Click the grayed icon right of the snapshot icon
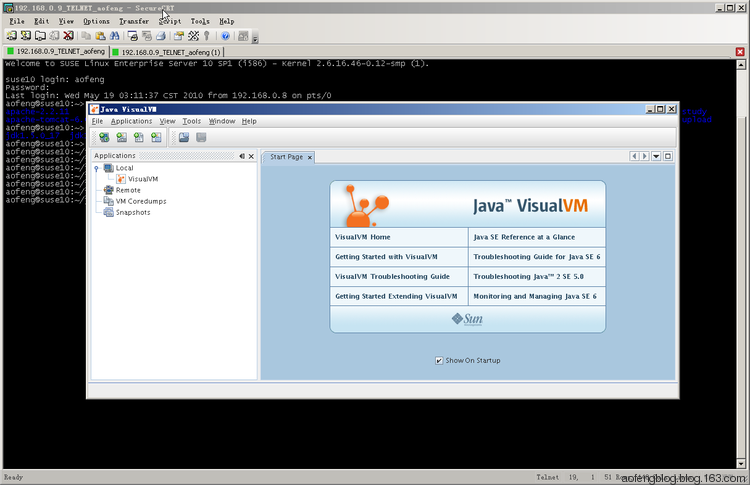The width and height of the screenshot is (750, 485). [x=201, y=138]
